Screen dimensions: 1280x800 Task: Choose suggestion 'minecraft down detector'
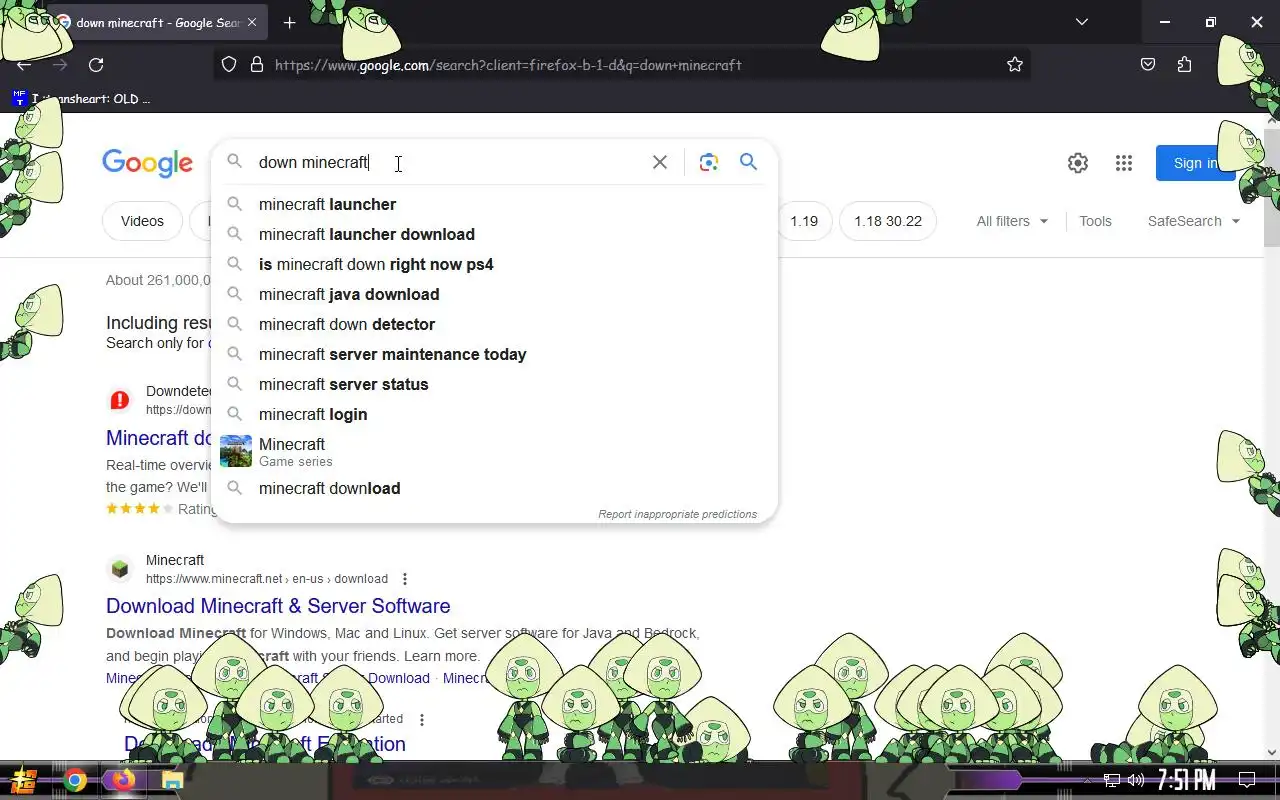[x=495, y=324]
